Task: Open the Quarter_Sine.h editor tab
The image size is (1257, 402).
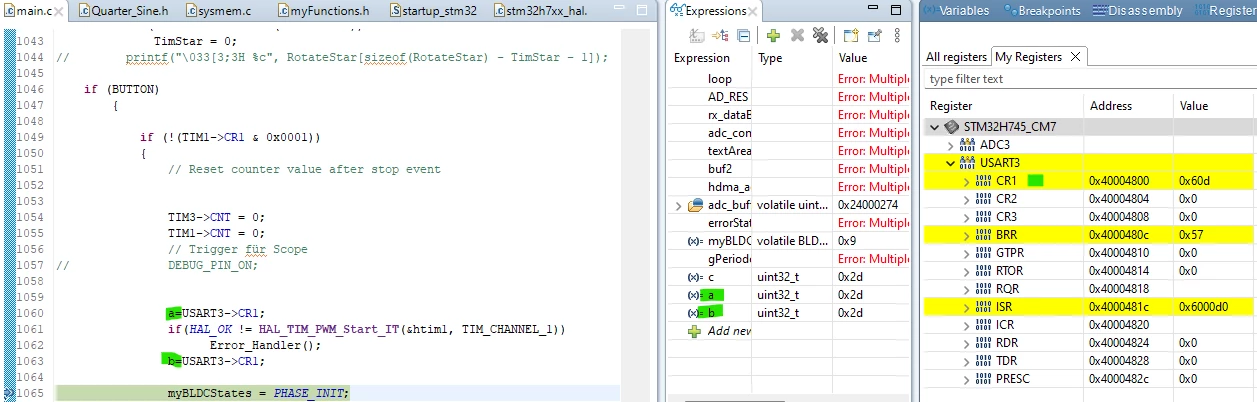Action: pyautogui.click(x=123, y=11)
